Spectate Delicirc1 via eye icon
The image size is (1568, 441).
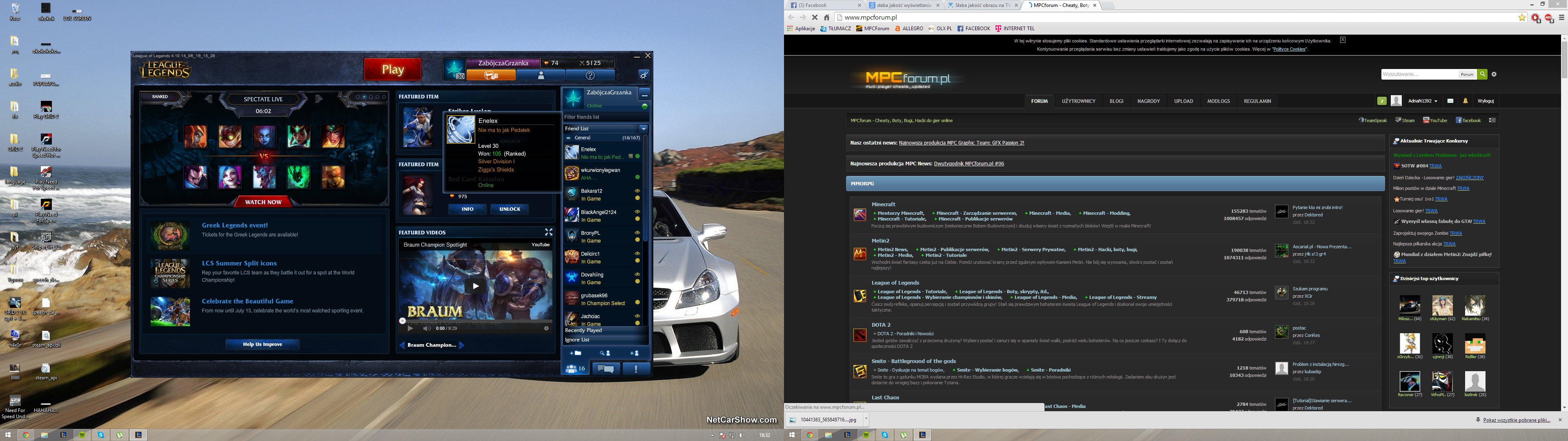tap(637, 254)
